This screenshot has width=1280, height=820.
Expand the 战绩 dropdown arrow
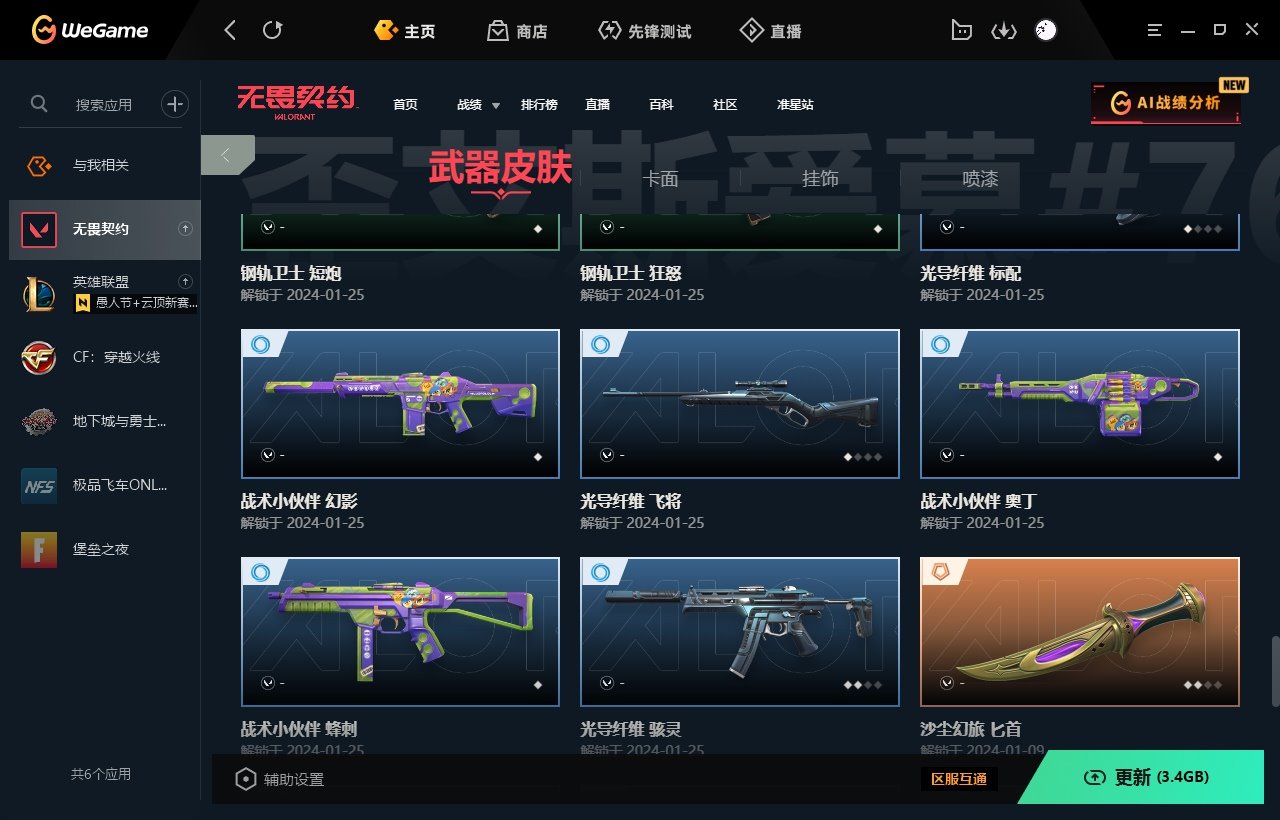[x=496, y=105]
